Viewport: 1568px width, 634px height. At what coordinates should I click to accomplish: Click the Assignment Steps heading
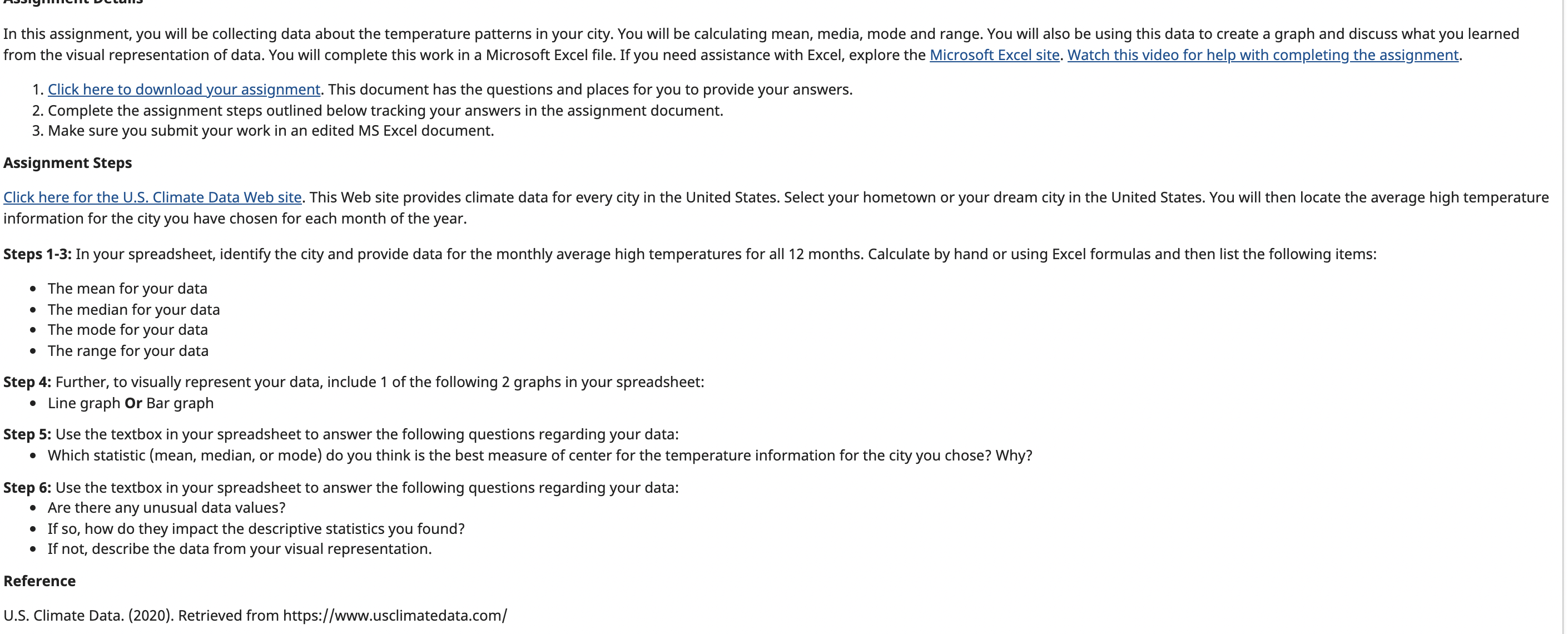click(68, 162)
